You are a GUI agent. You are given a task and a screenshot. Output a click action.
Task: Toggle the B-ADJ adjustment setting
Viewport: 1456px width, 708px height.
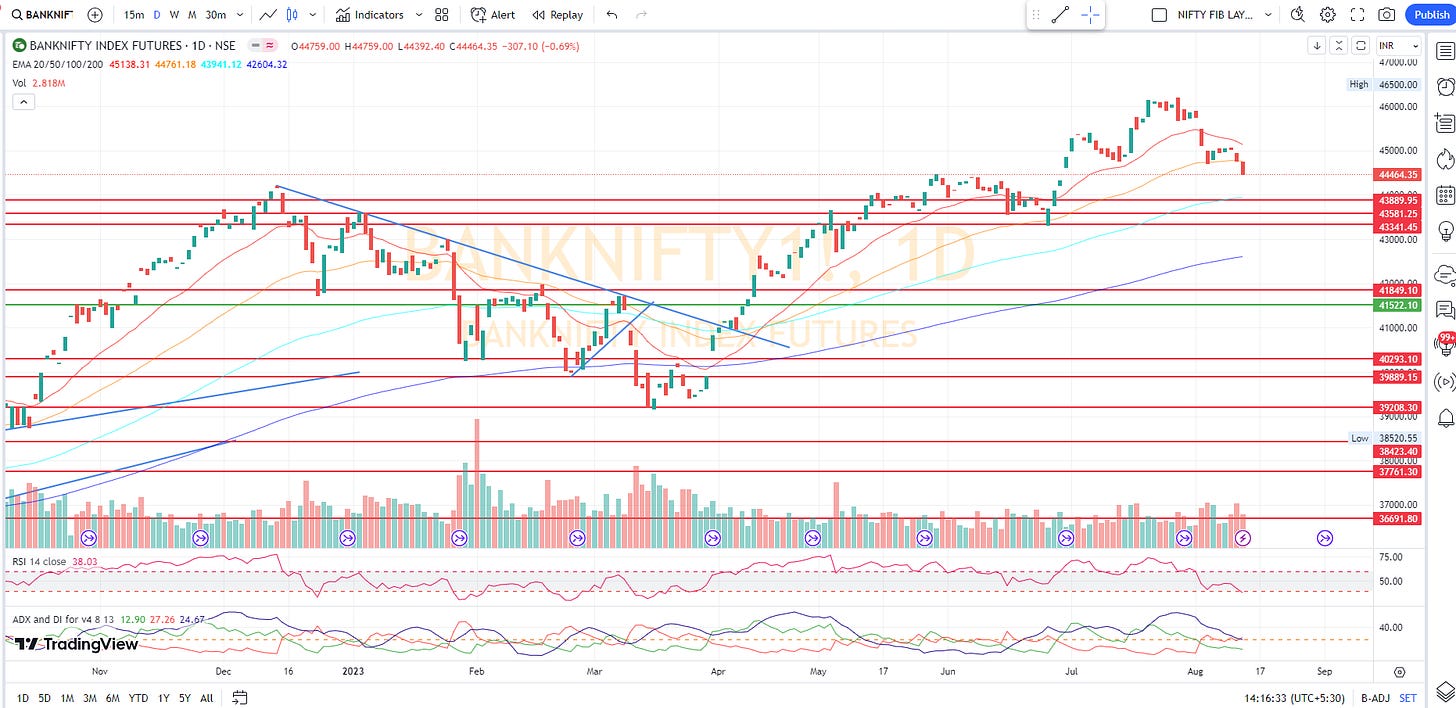(1375, 698)
